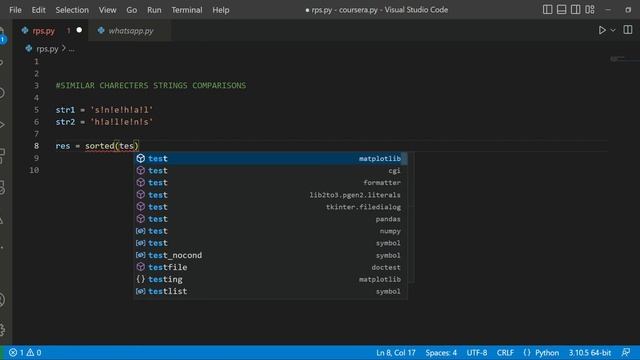Open Manage gear icon in activity bar
The width and height of the screenshot is (640, 360).
(2, 329)
